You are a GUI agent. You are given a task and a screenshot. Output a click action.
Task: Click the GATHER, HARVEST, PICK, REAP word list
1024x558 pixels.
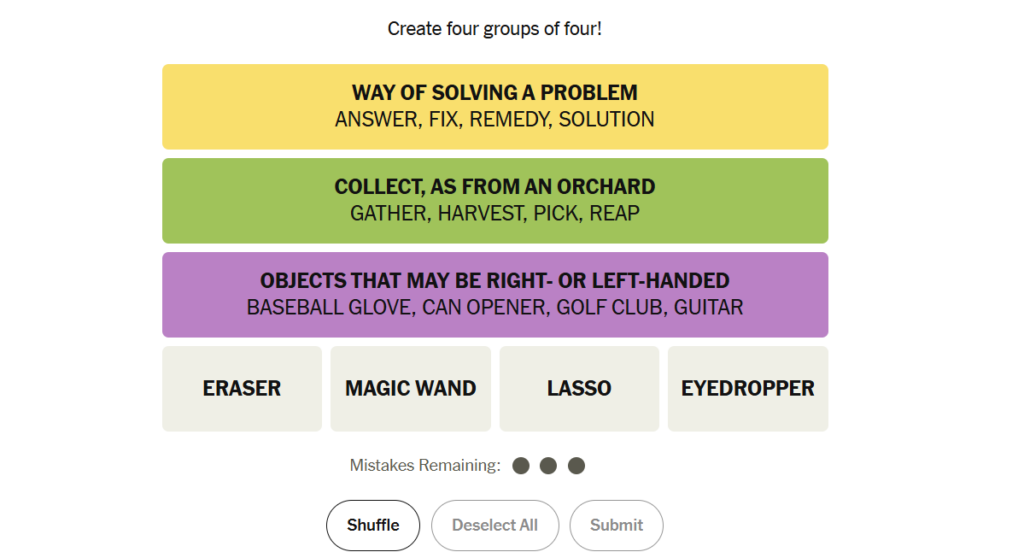pyautogui.click(x=495, y=214)
